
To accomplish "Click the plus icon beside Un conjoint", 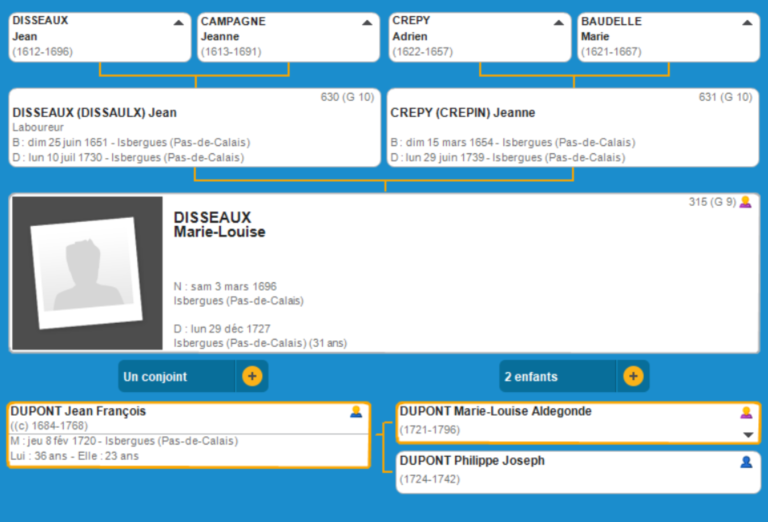I will click(252, 377).
